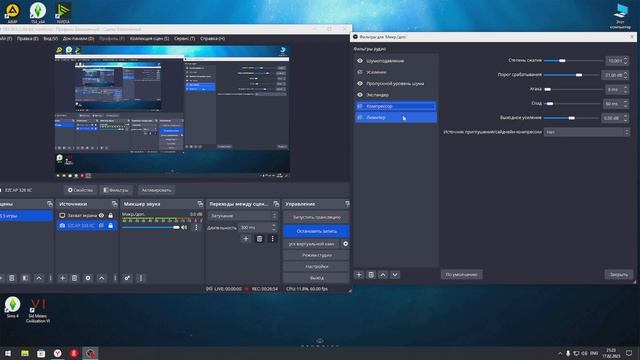Image resolution: width=640 pixels, height=360 pixels.
Task: Remove transition with trash icon
Action: click(x=259, y=239)
